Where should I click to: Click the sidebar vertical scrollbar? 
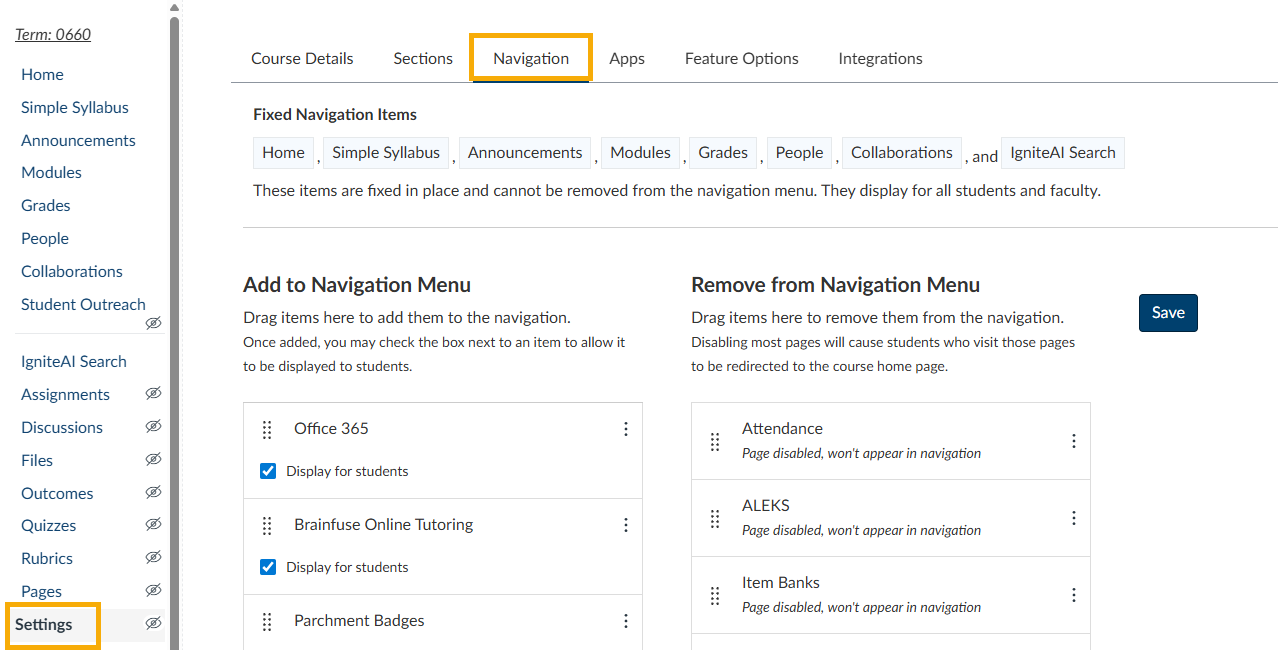click(175, 300)
